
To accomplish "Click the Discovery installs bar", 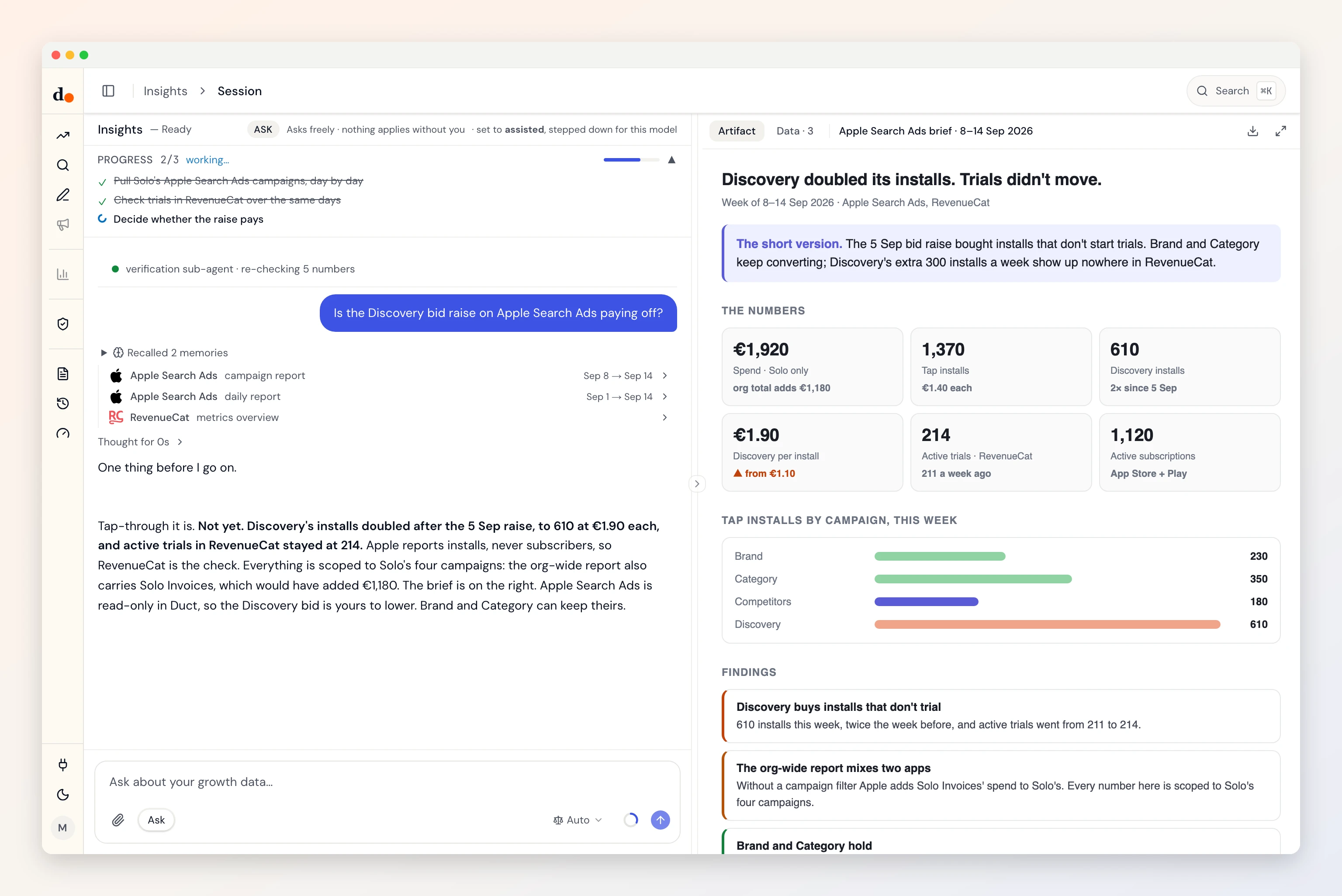I will (1047, 624).
